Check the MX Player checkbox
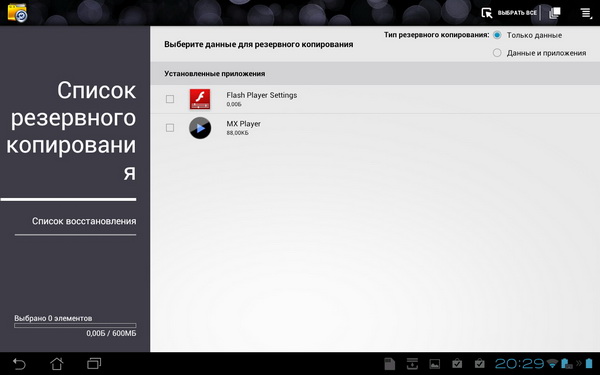 (x=170, y=128)
